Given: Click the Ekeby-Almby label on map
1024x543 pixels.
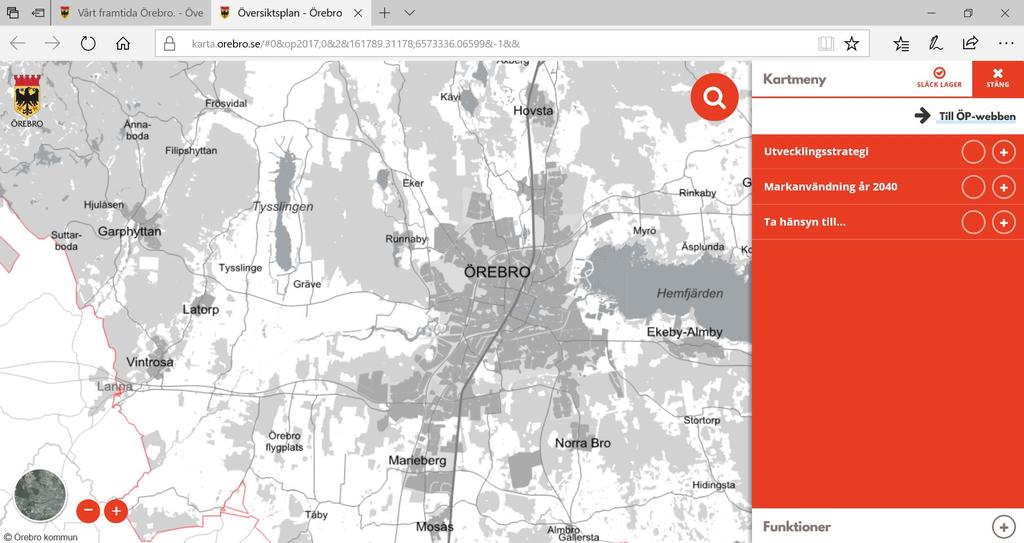Looking at the screenshot, I should [x=684, y=332].
